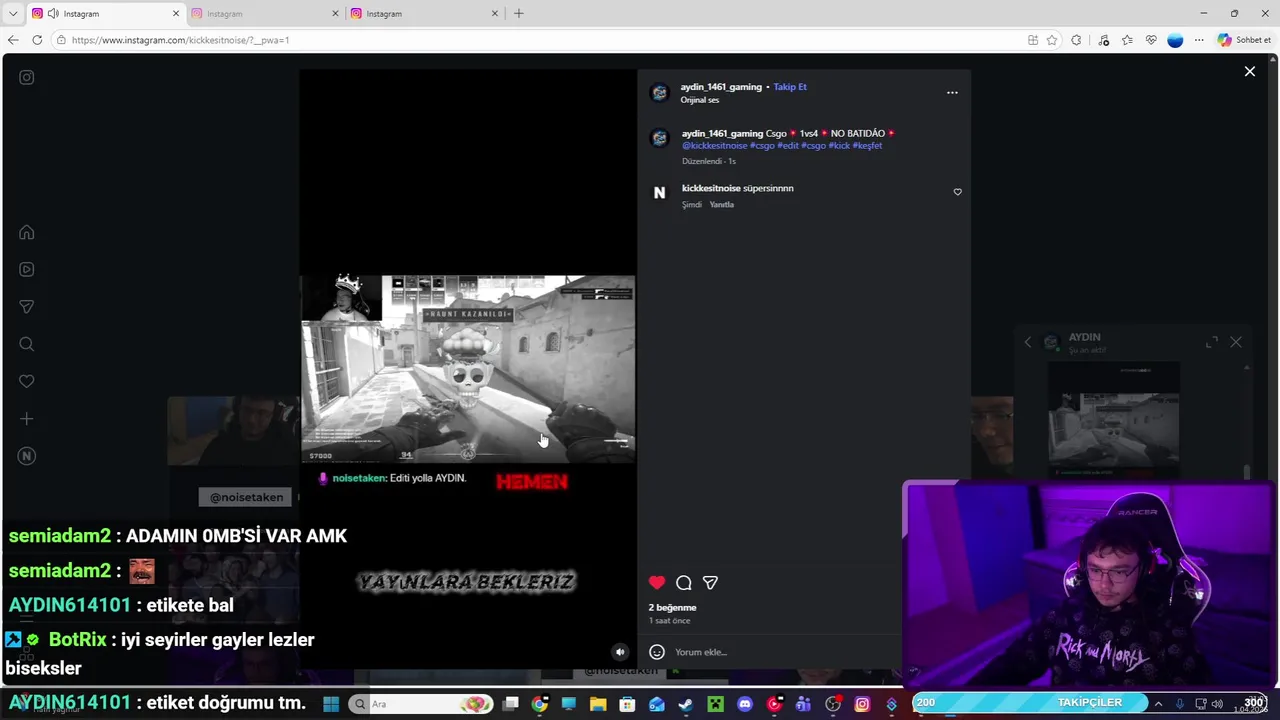The width and height of the screenshot is (1280, 720).
Task: Click the Instagram URL address bar
Action: coord(540,40)
